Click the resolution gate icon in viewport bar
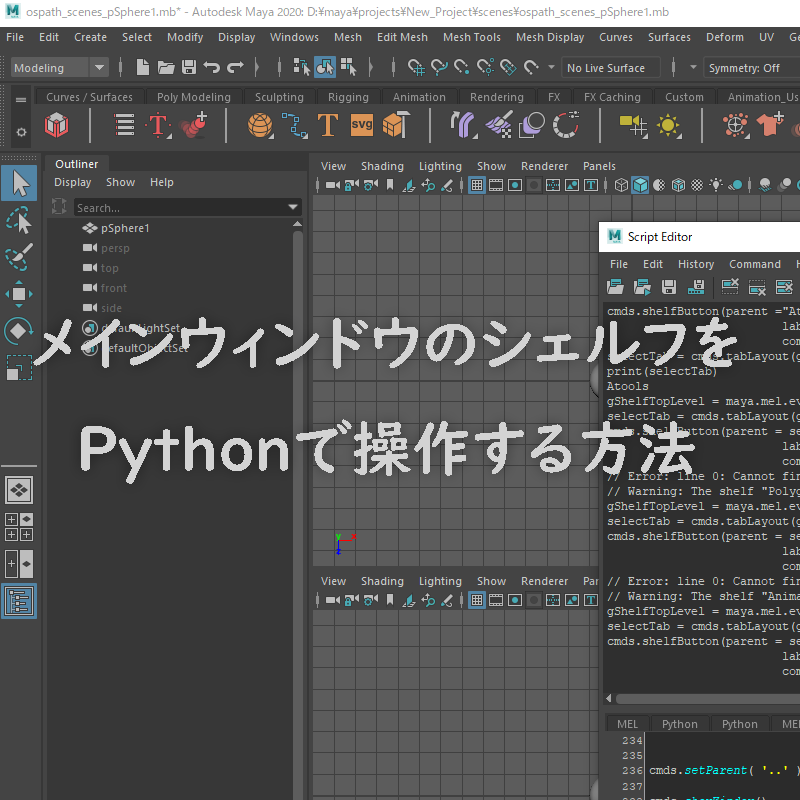 pos(515,186)
